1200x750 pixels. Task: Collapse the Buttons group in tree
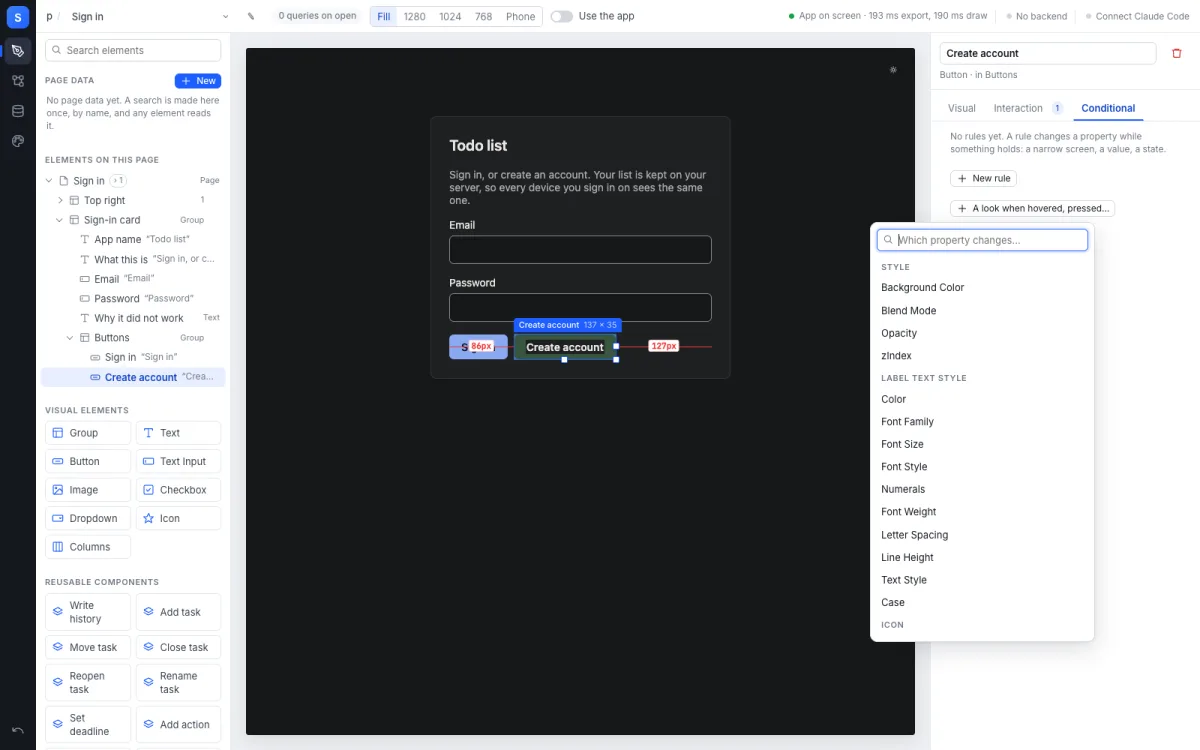pos(70,338)
